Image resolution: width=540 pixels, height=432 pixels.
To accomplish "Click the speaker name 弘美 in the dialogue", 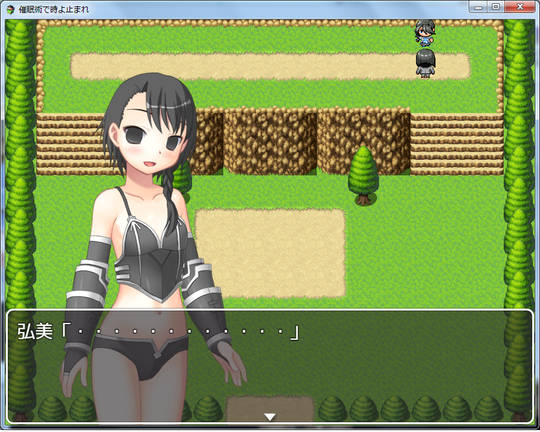I will (x=35, y=332).
